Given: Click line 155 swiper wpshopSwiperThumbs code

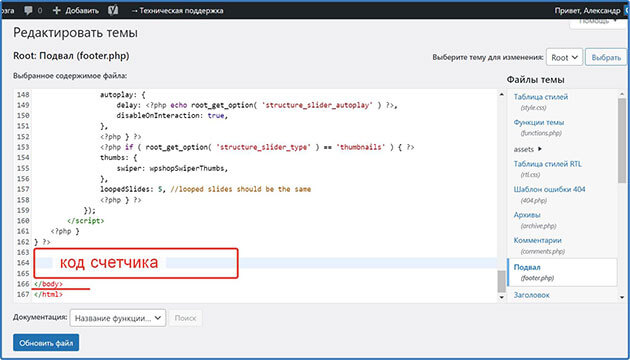Looking at the screenshot, I should point(172,168).
